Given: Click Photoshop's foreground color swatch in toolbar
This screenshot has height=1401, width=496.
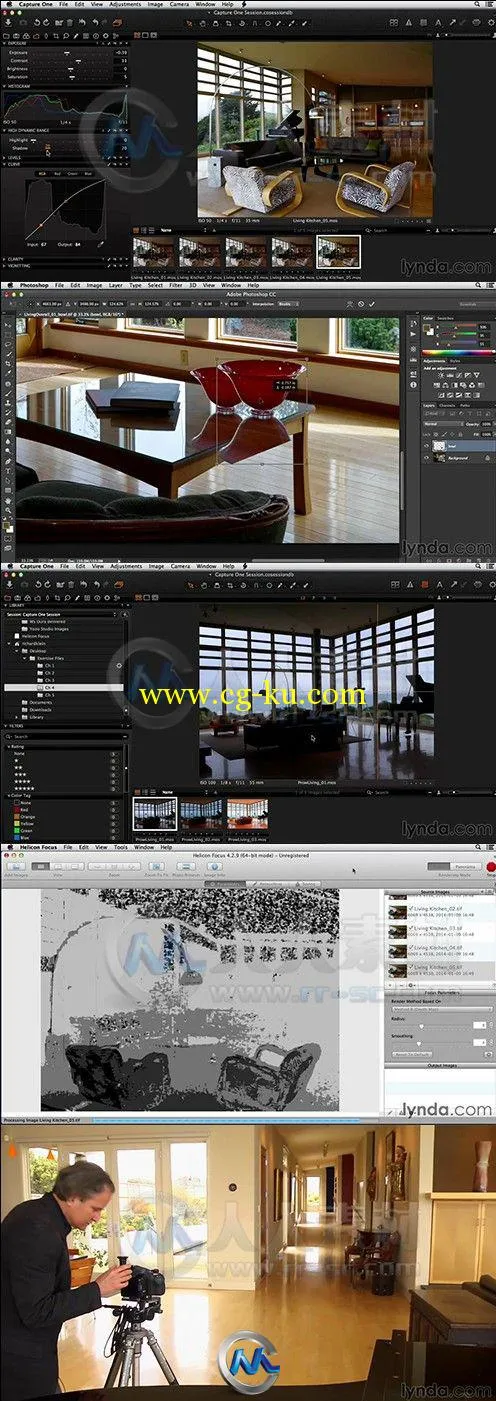Looking at the screenshot, I should coord(6,525).
